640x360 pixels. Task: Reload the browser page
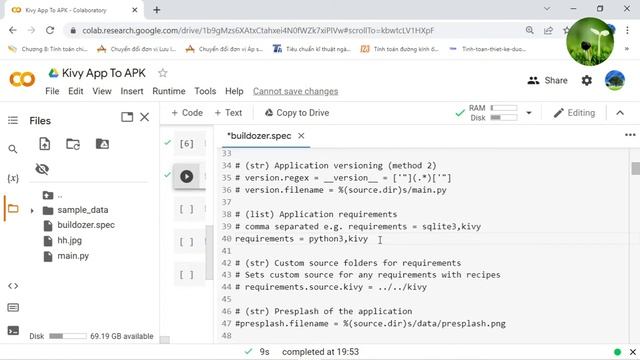tap(50, 30)
